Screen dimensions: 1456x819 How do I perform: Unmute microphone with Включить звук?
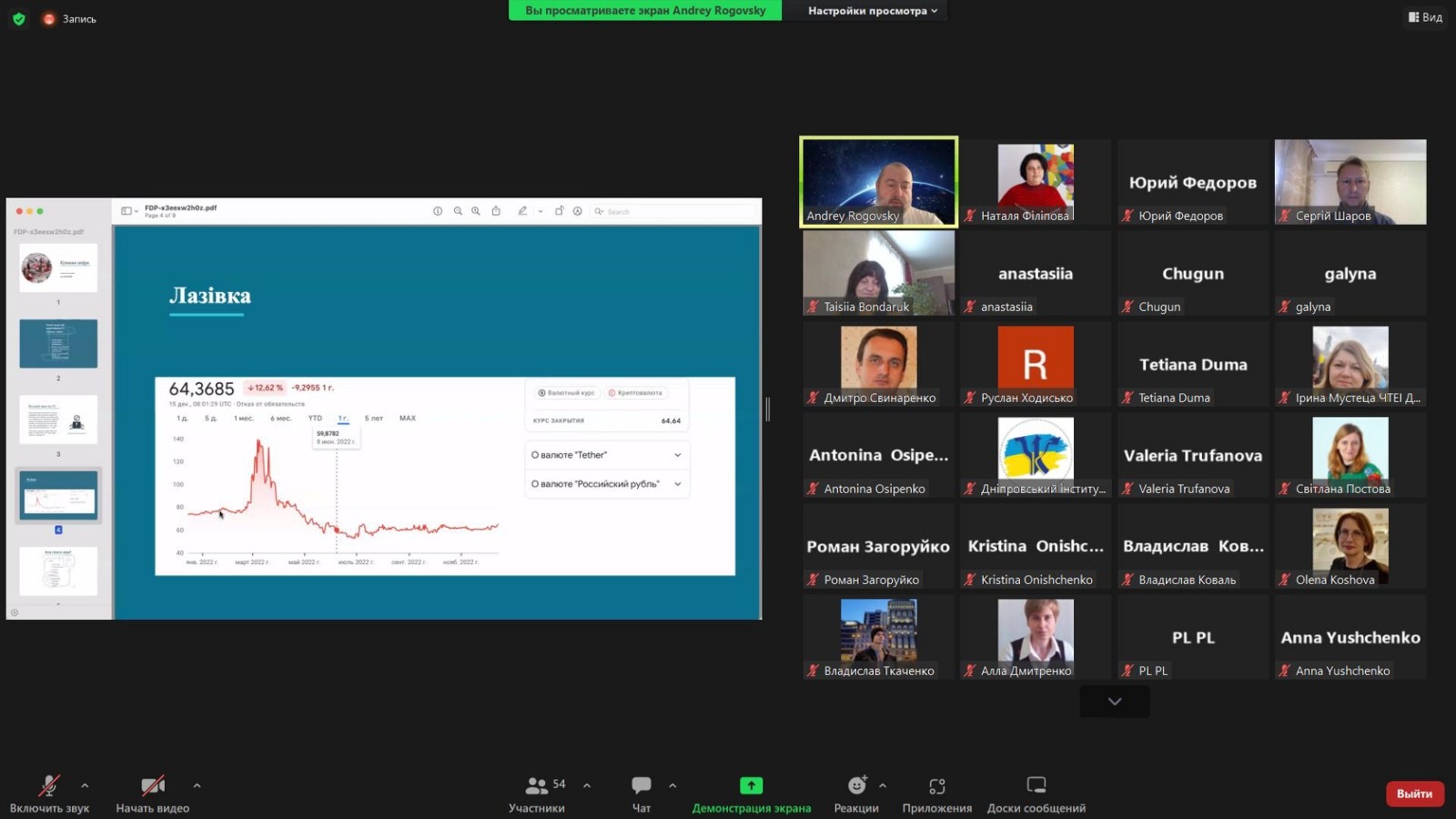point(49,785)
